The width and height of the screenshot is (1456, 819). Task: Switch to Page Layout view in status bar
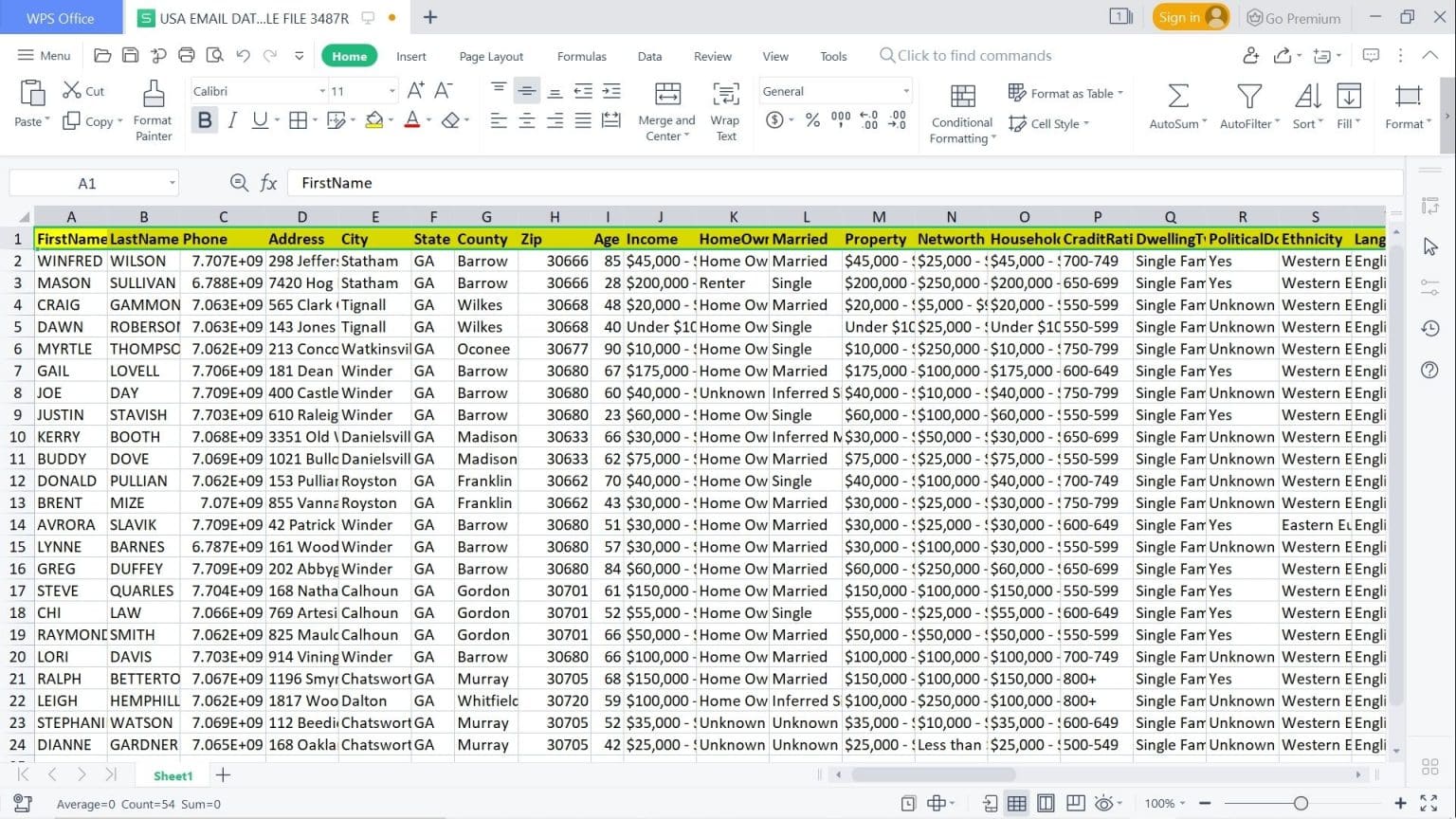point(1046,803)
